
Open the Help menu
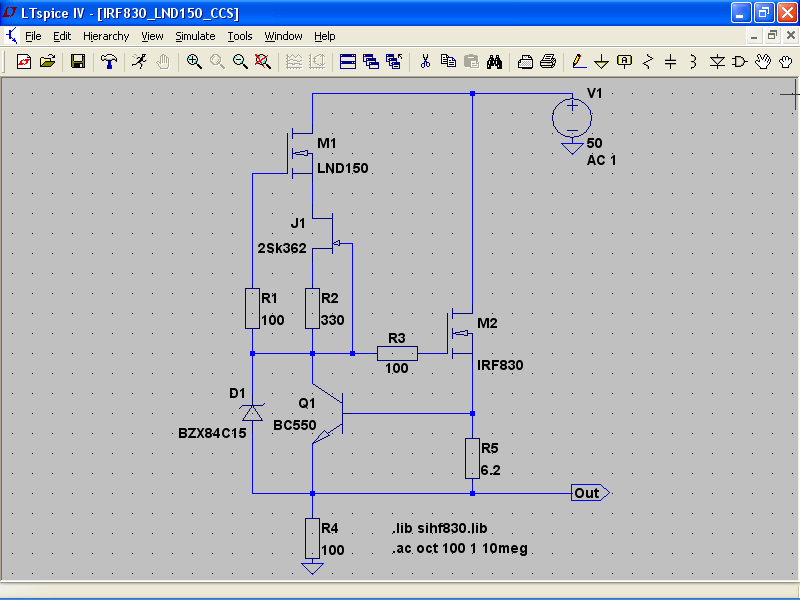click(x=324, y=36)
